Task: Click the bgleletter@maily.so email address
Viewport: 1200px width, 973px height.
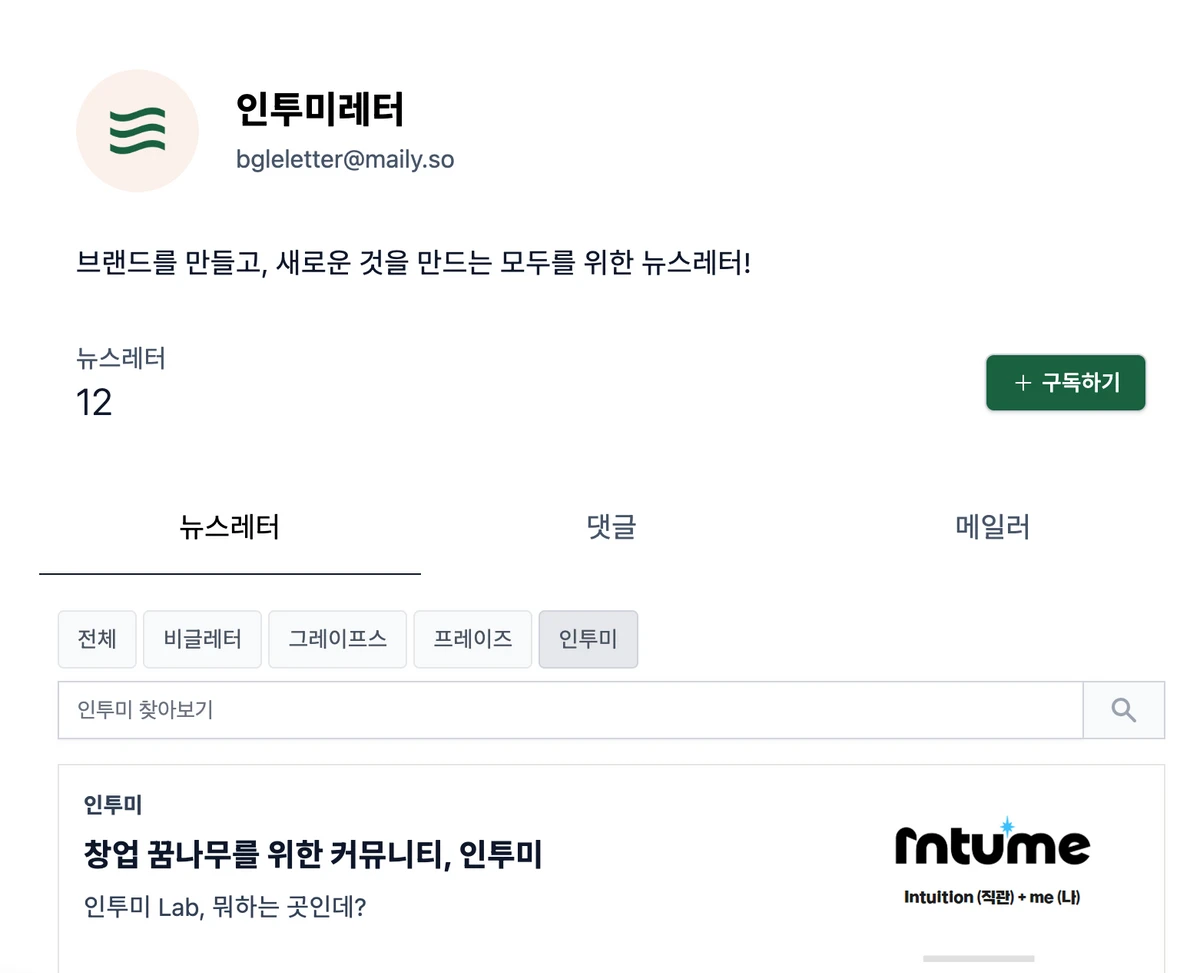Action: click(345, 159)
